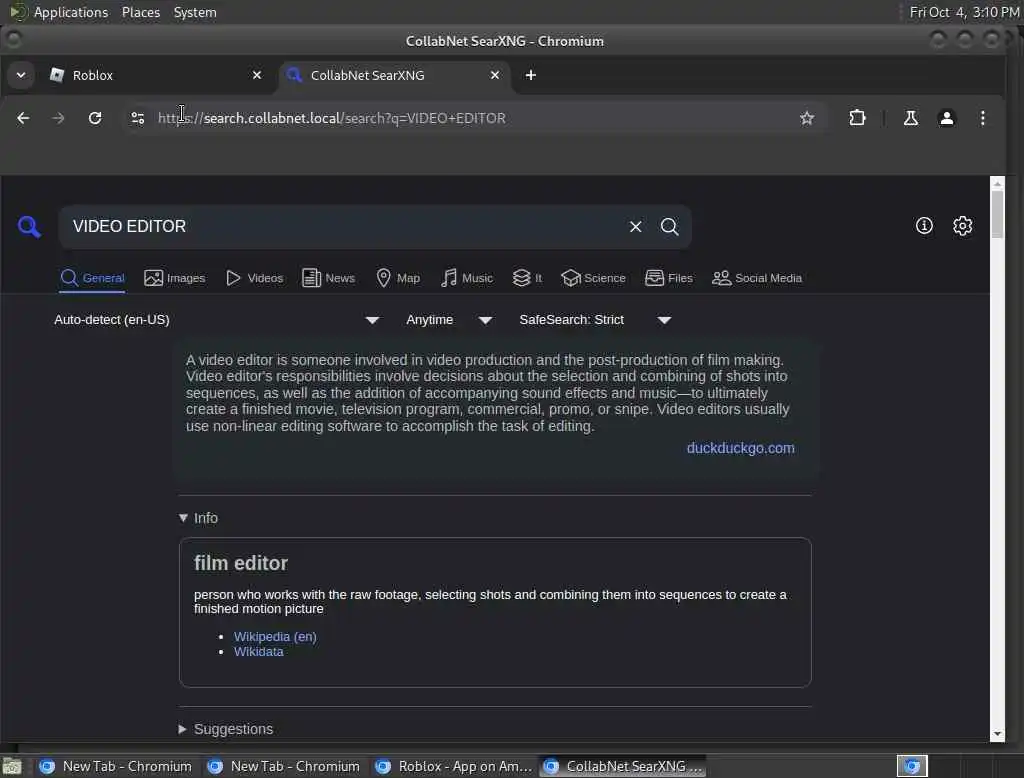
Task: Open the Wikipedia (en) link
Action: tap(275, 636)
